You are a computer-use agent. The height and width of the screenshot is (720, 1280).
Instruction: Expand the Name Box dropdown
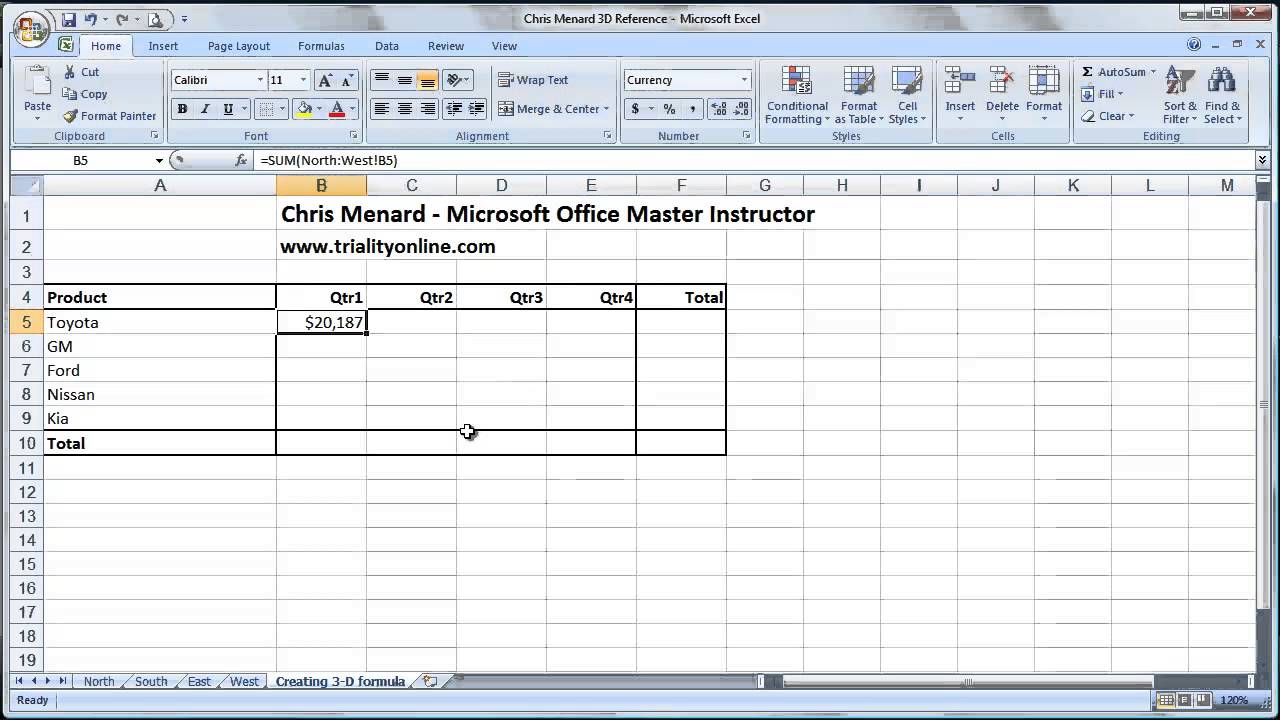click(x=159, y=160)
